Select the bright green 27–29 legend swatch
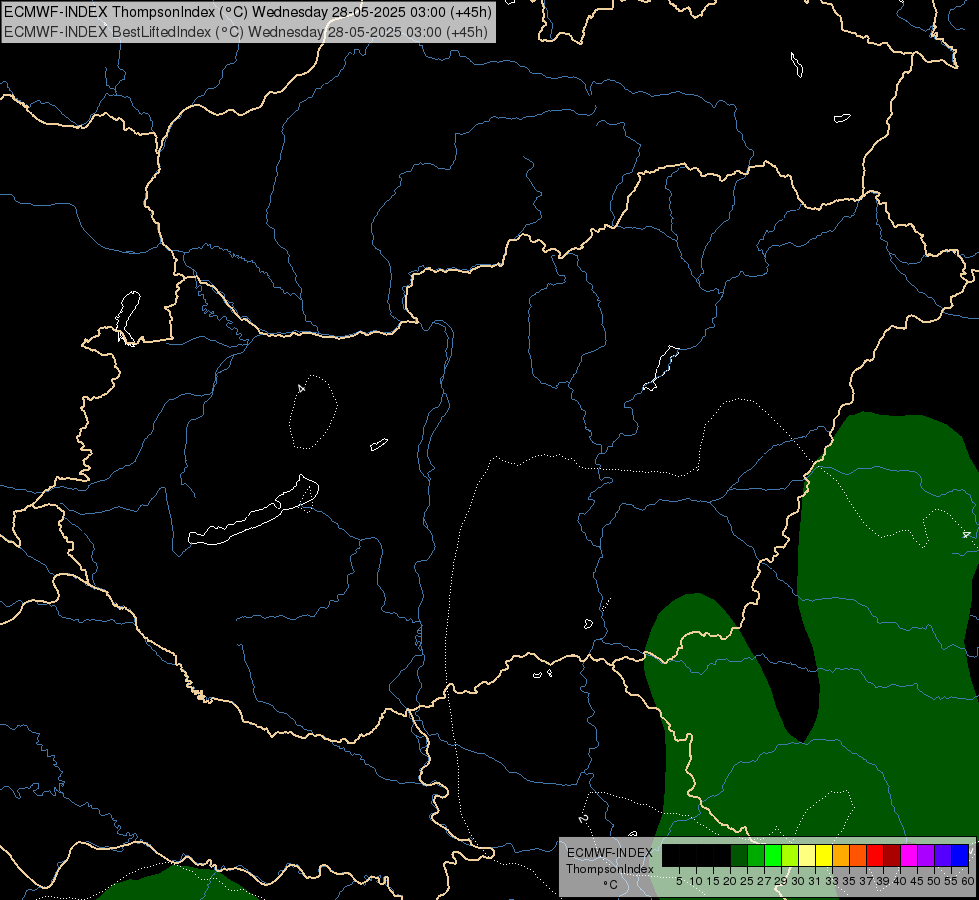979x900 pixels. coord(773,855)
